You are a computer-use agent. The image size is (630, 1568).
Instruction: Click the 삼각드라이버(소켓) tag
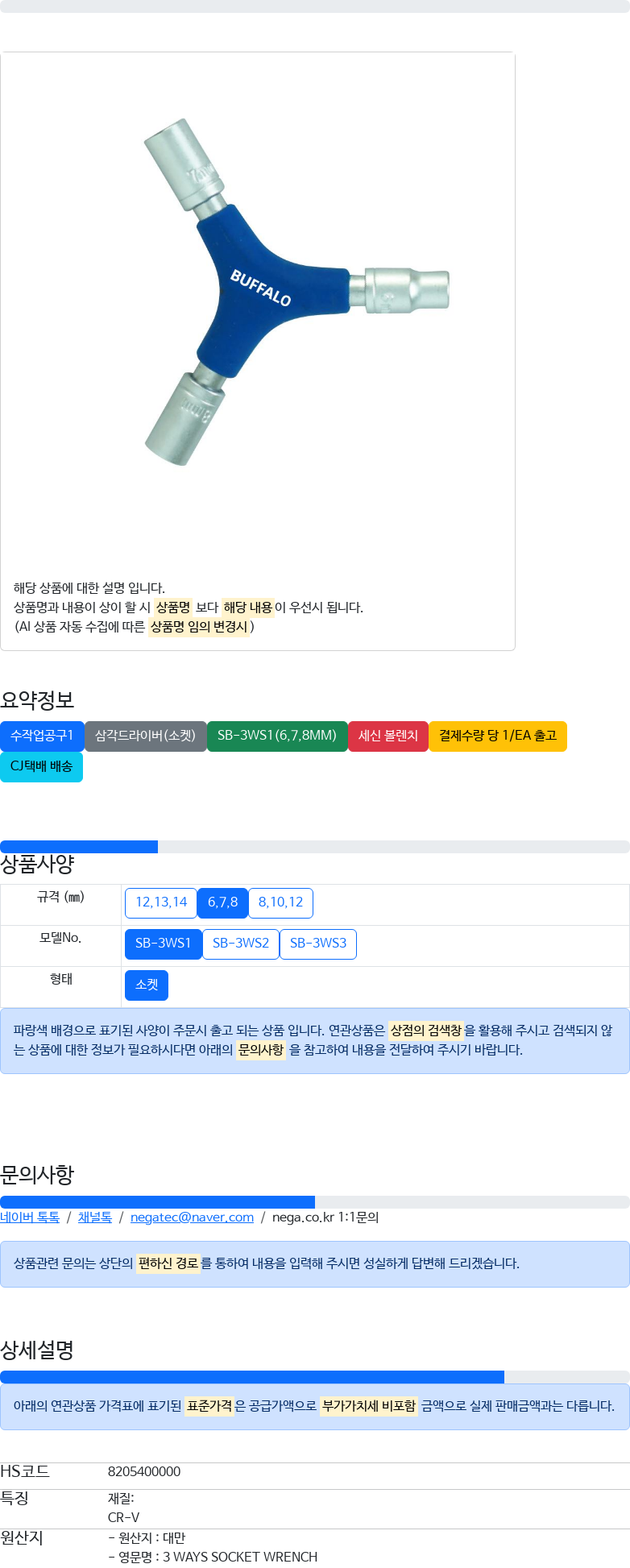(145, 736)
